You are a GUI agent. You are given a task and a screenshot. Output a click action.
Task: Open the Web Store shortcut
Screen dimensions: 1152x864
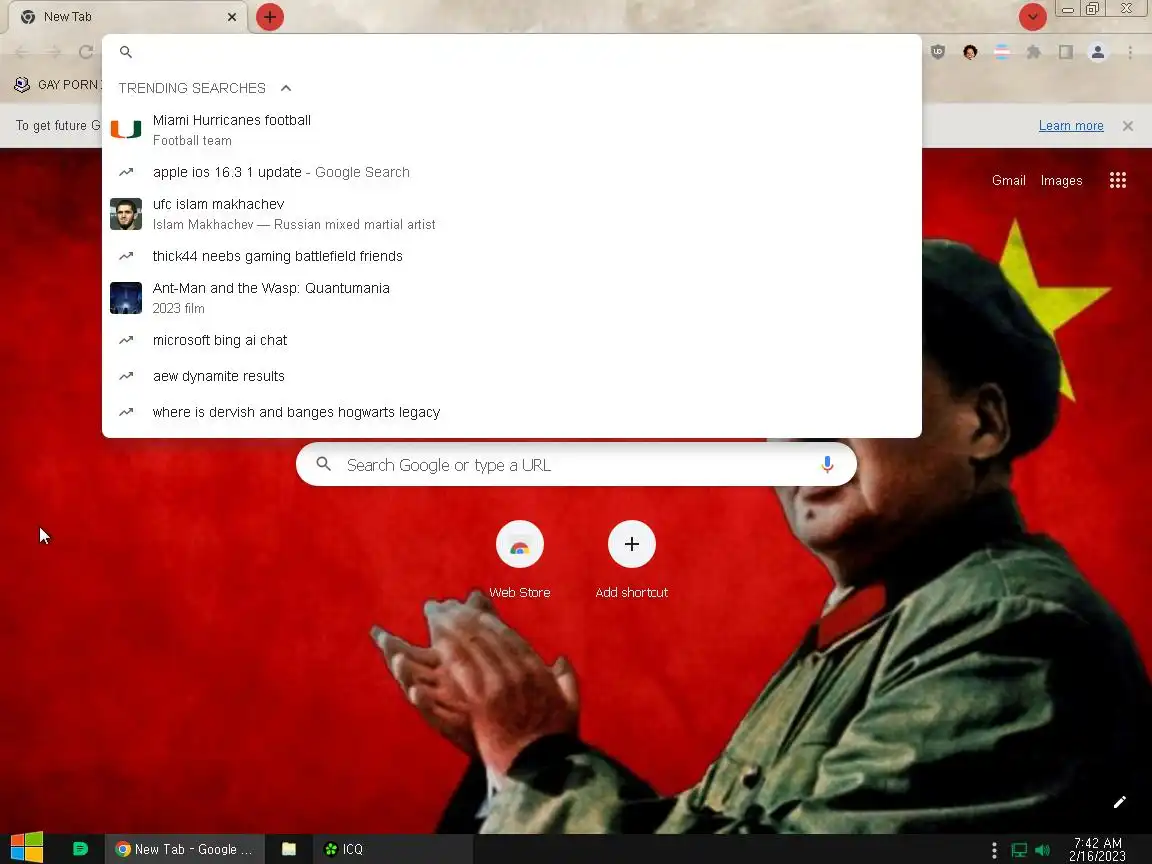click(x=519, y=560)
